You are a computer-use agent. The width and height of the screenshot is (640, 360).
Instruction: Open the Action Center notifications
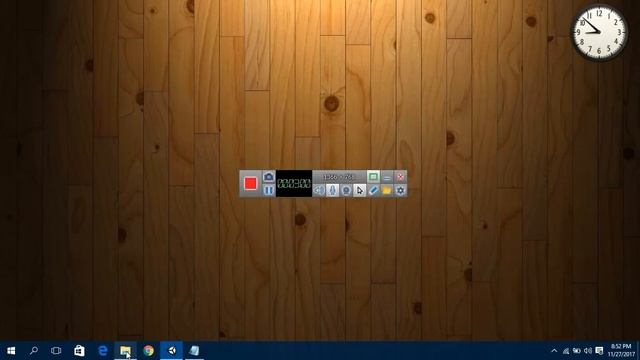[x=599, y=351]
